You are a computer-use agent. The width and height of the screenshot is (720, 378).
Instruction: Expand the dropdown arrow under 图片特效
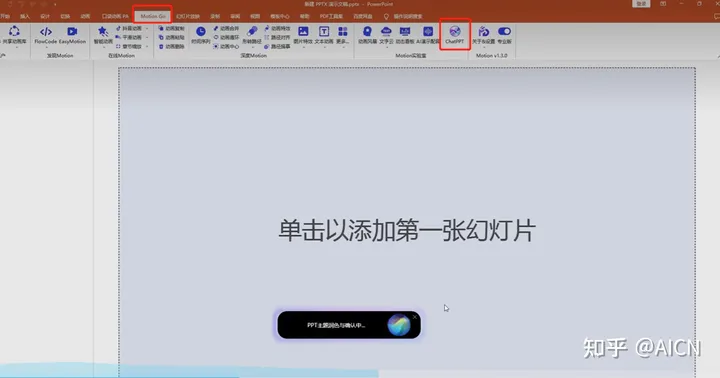click(x=304, y=47)
